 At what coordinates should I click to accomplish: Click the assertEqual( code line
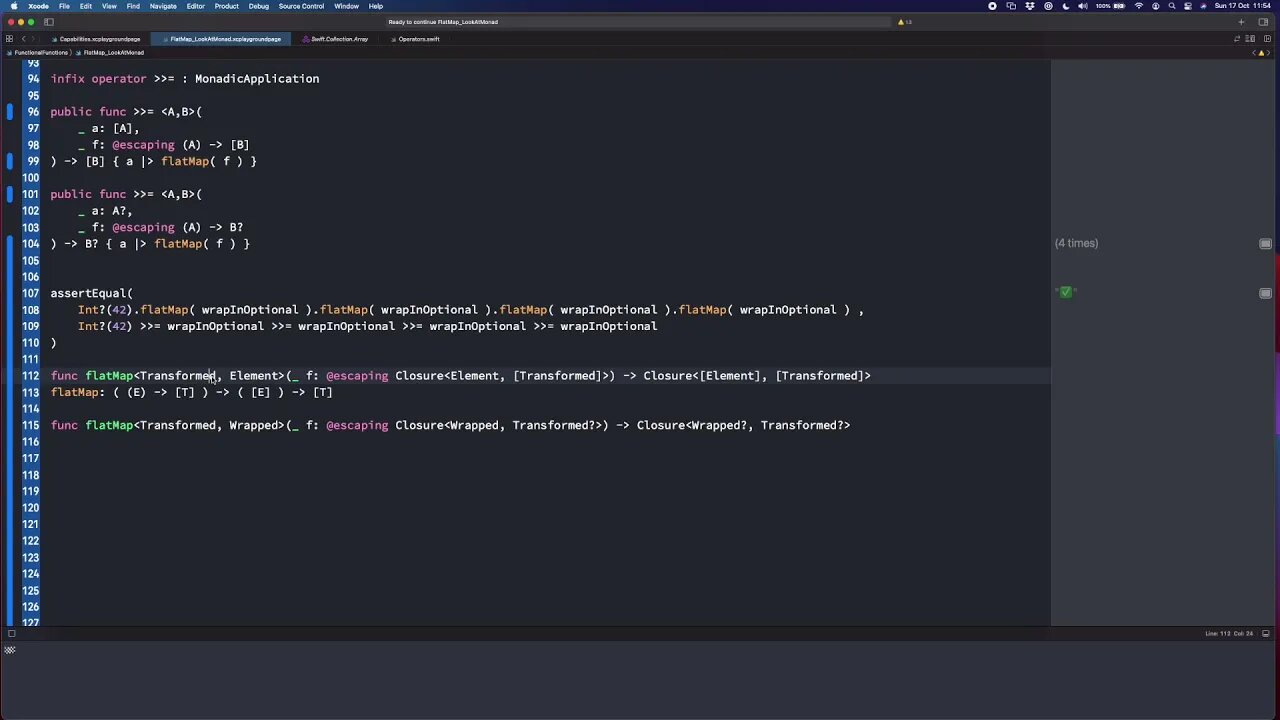(91, 293)
